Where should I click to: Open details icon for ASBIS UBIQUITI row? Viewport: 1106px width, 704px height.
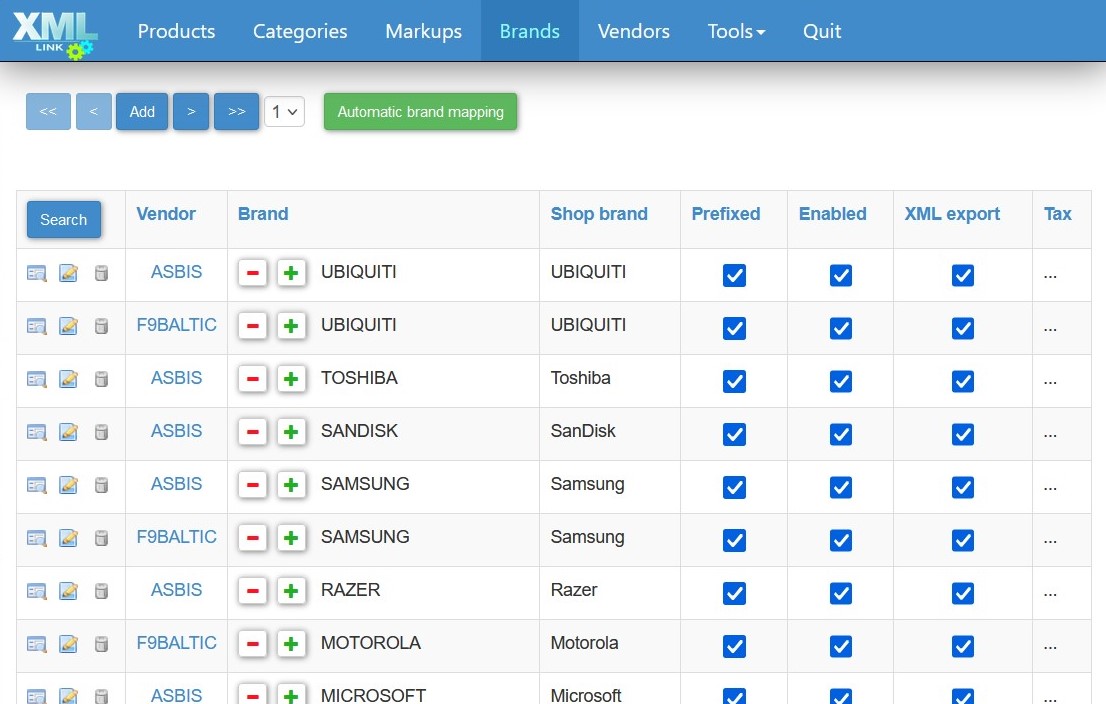36,273
